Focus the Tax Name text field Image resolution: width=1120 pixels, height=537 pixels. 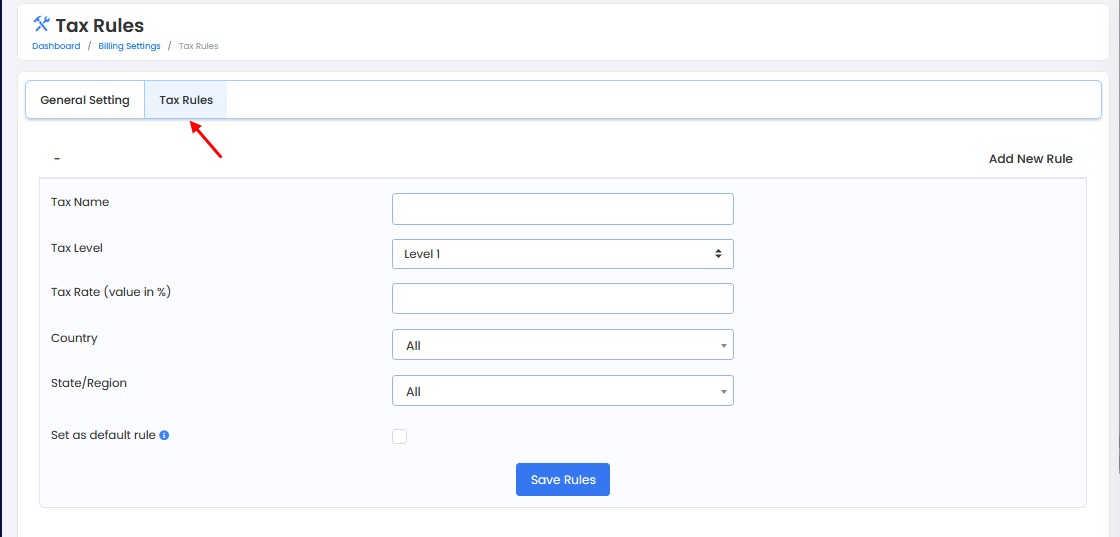(x=562, y=209)
